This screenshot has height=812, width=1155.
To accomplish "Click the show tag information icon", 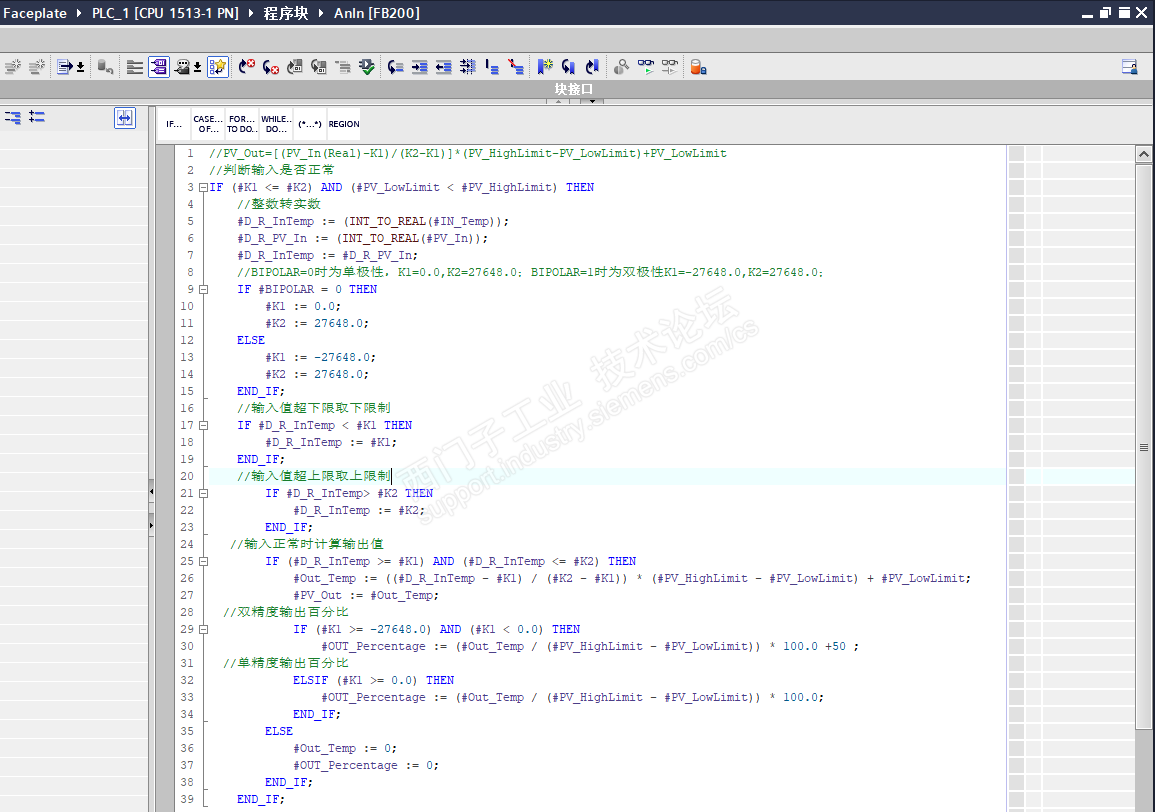I will coord(182,67).
